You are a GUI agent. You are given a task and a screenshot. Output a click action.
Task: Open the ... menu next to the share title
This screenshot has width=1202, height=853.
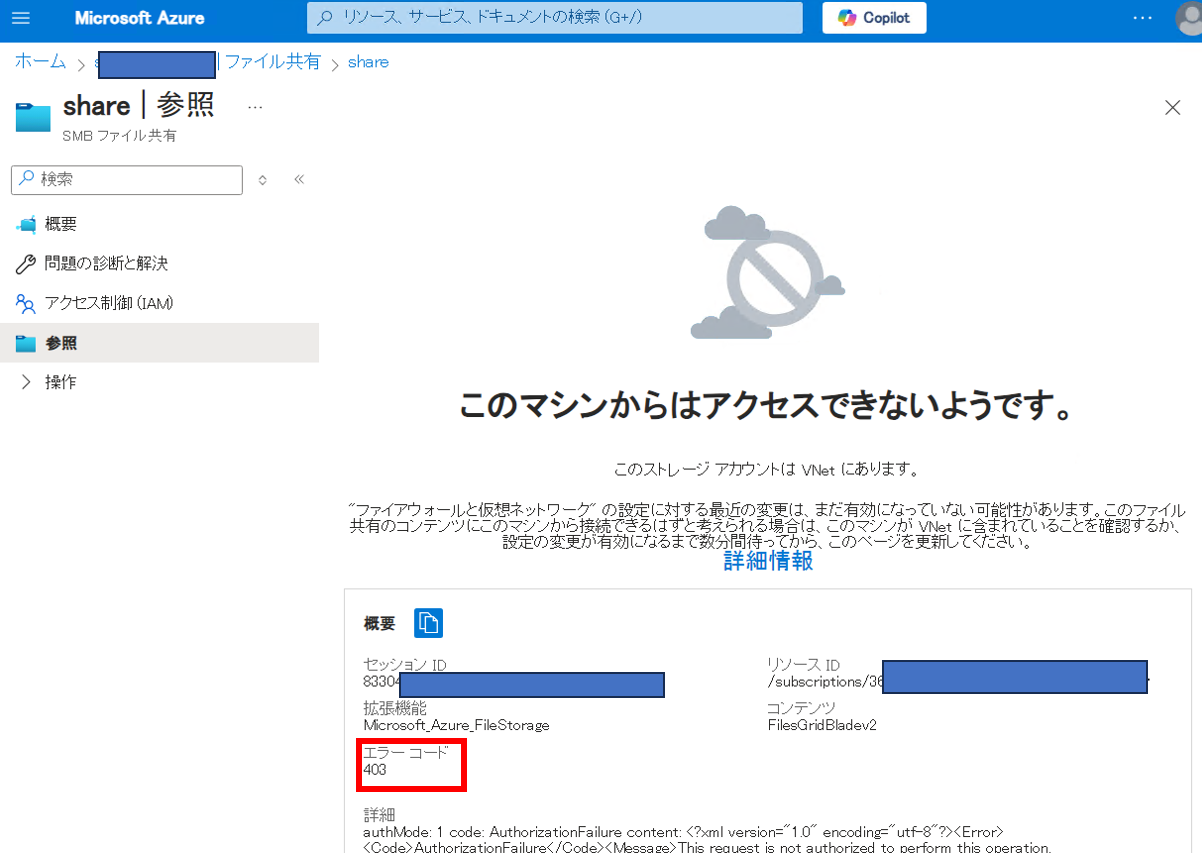click(254, 105)
